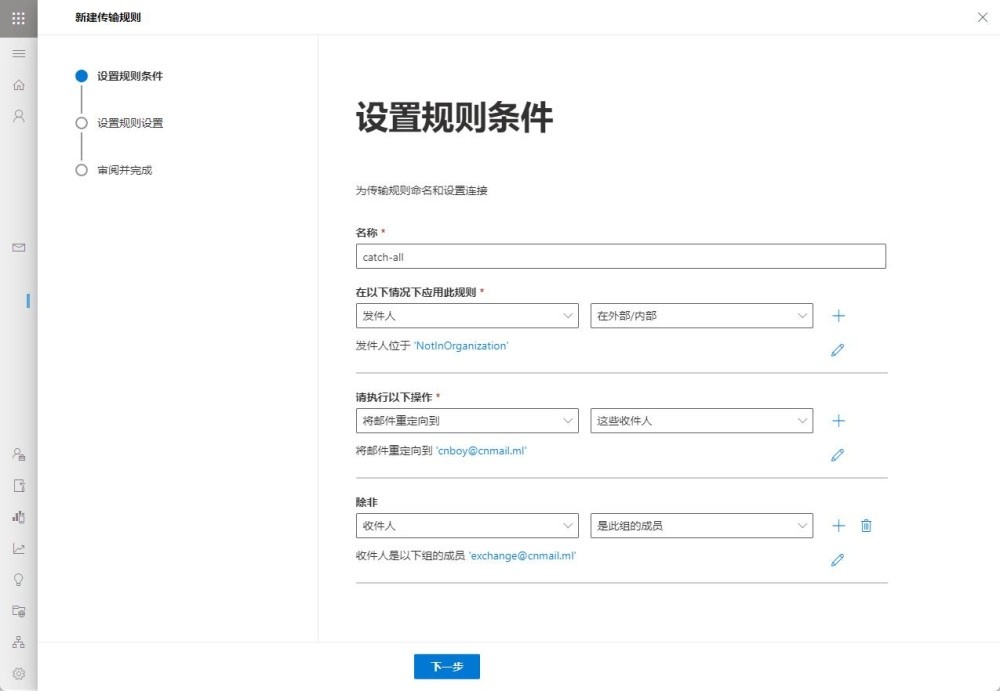The image size is (1000, 691).
Task: Go to Home in left sidebar
Action: click(18, 85)
